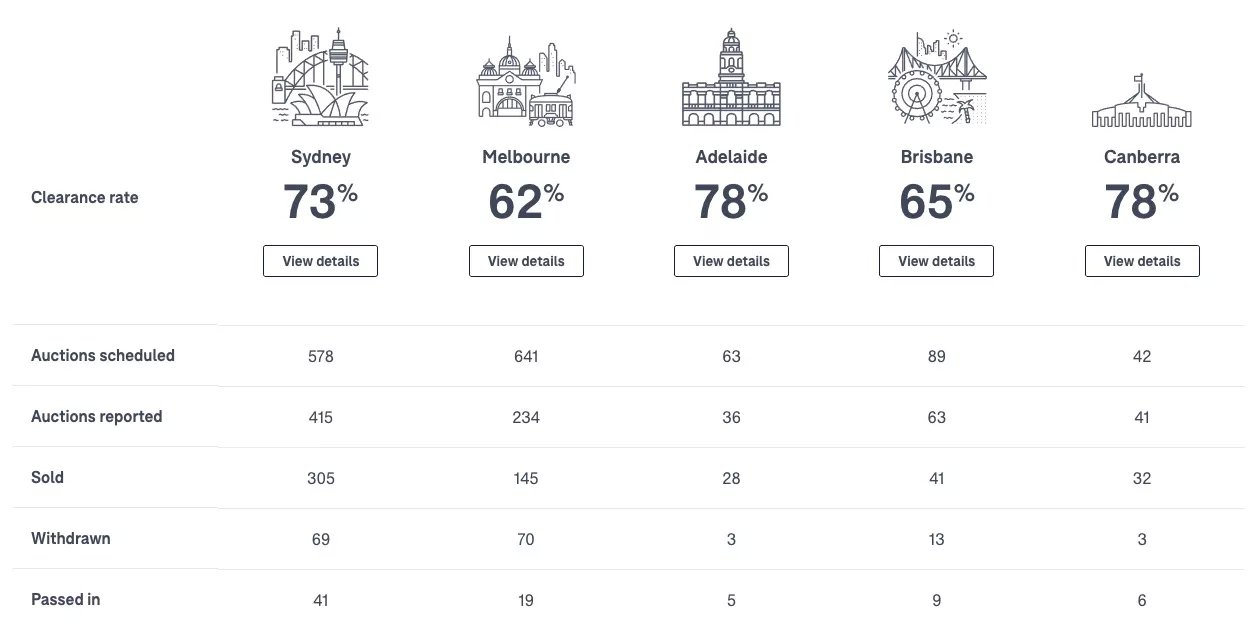This screenshot has width=1254, height=637.
Task: View details for Melbourne
Action: (x=526, y=261)
